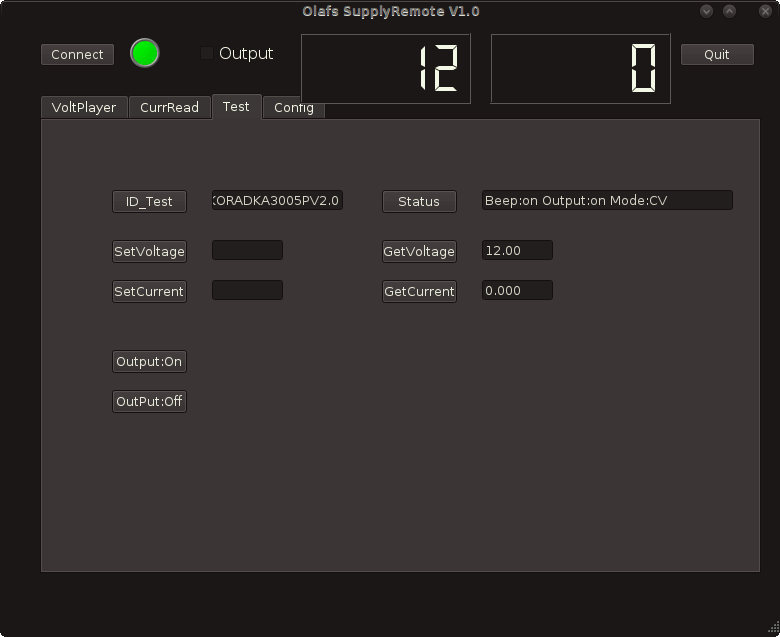
Task: Switch to the VoltPlayer tab
Action: tap(84, 107)
